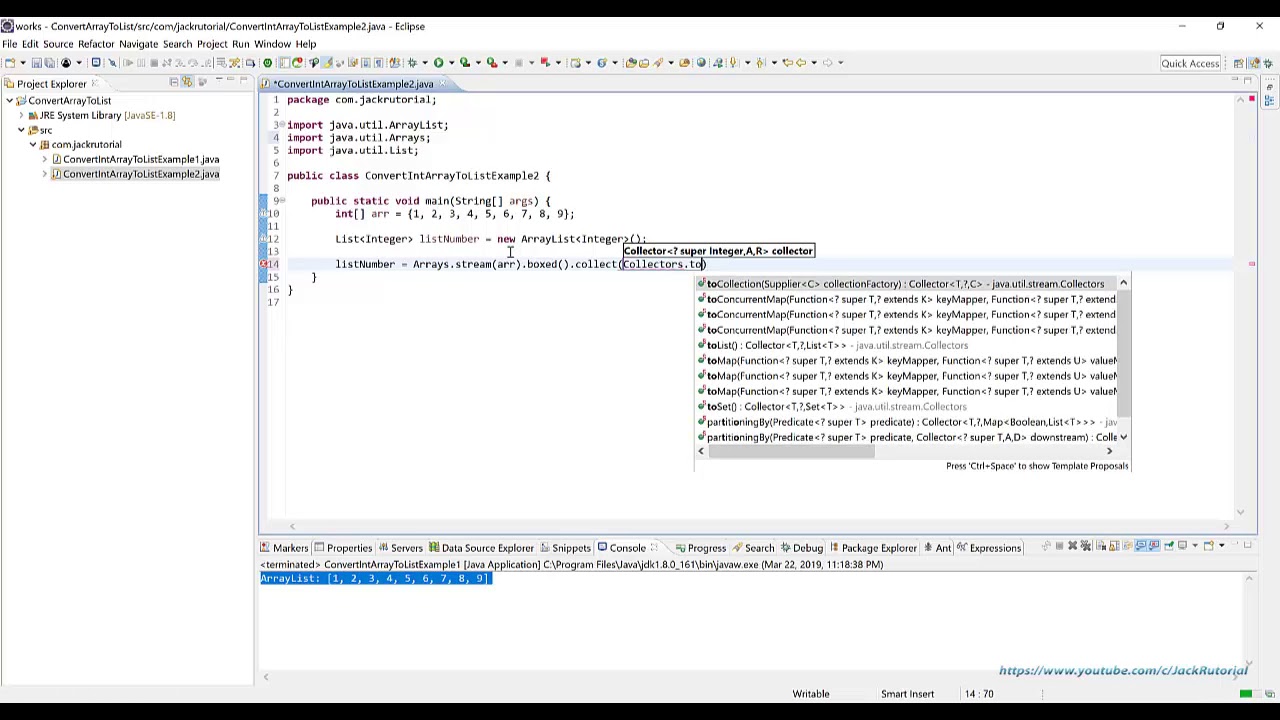Open the Refactor menu

96,44
